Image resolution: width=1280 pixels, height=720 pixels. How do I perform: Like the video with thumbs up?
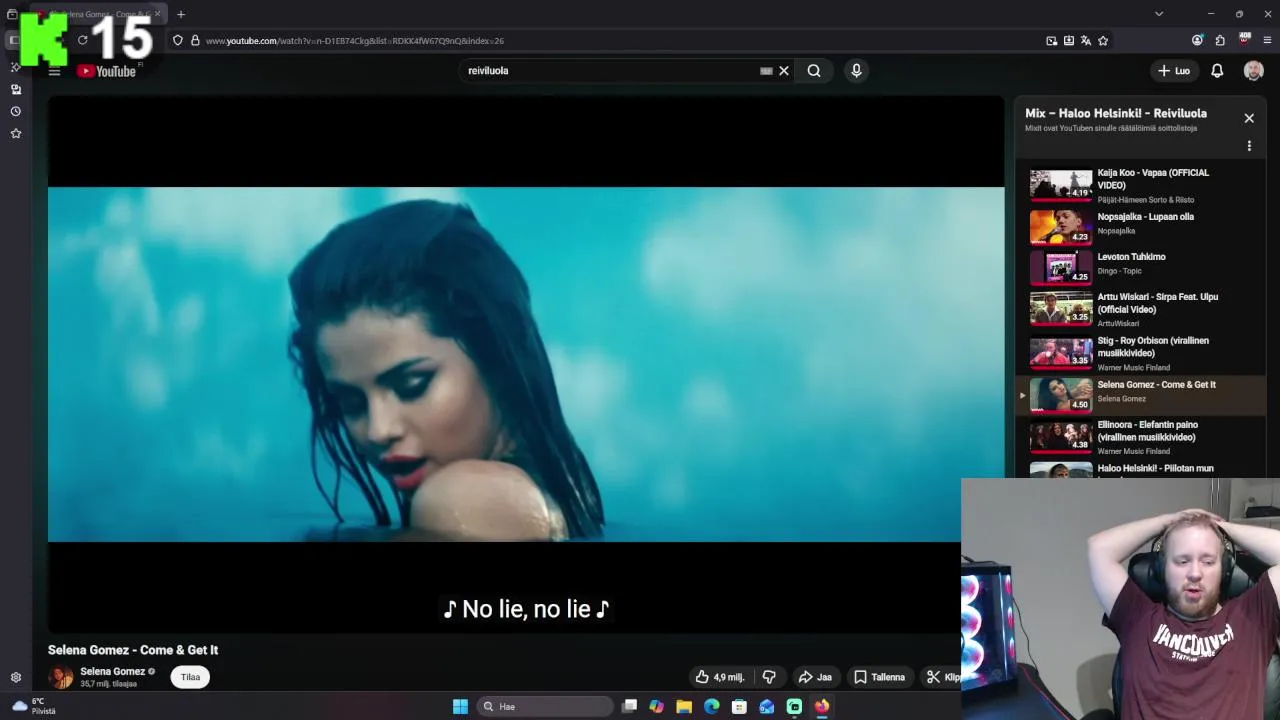pyautogui.click(x=720, y=677)
